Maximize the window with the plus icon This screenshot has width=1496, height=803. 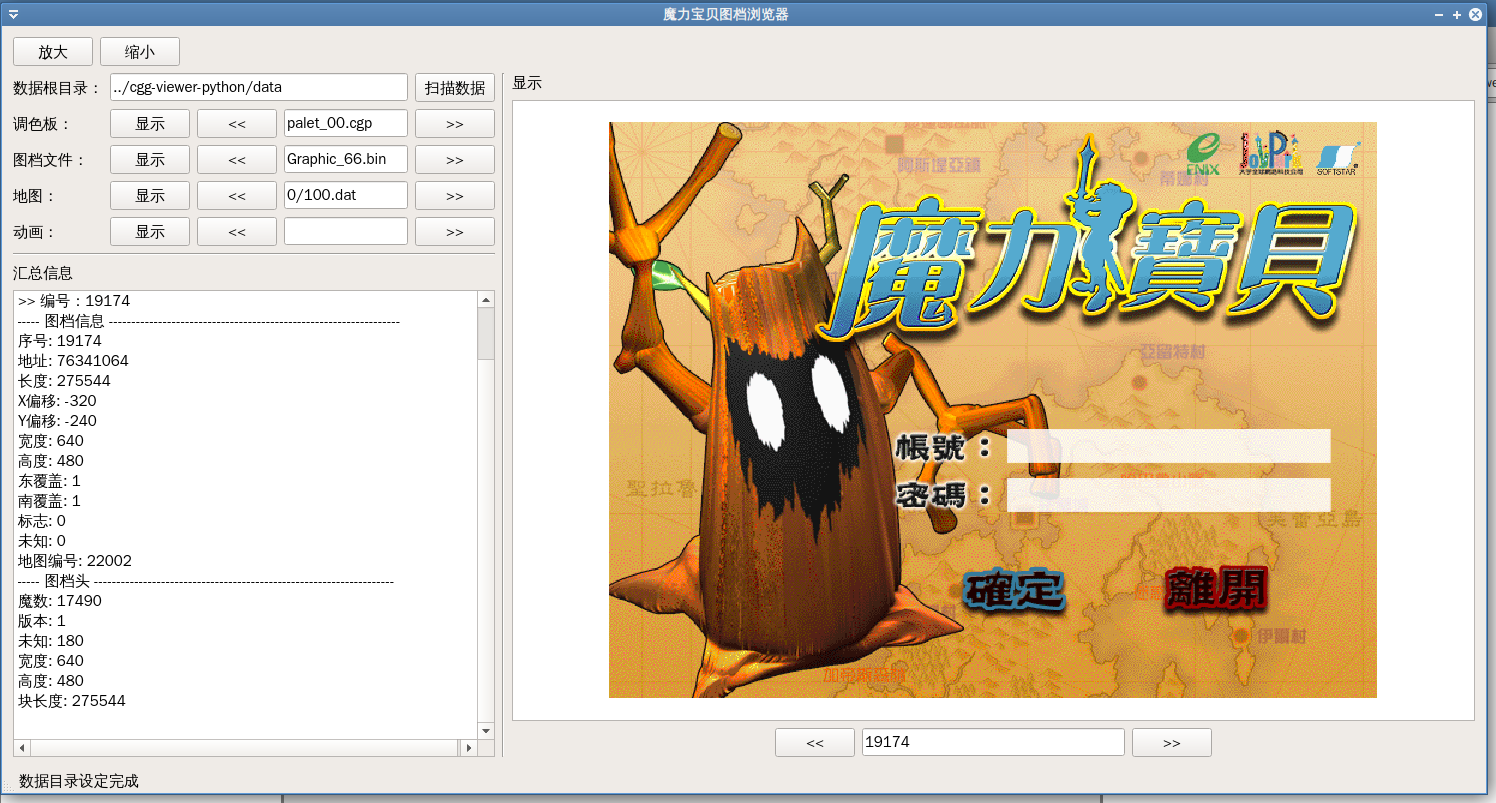click(x=1457, y=14)
